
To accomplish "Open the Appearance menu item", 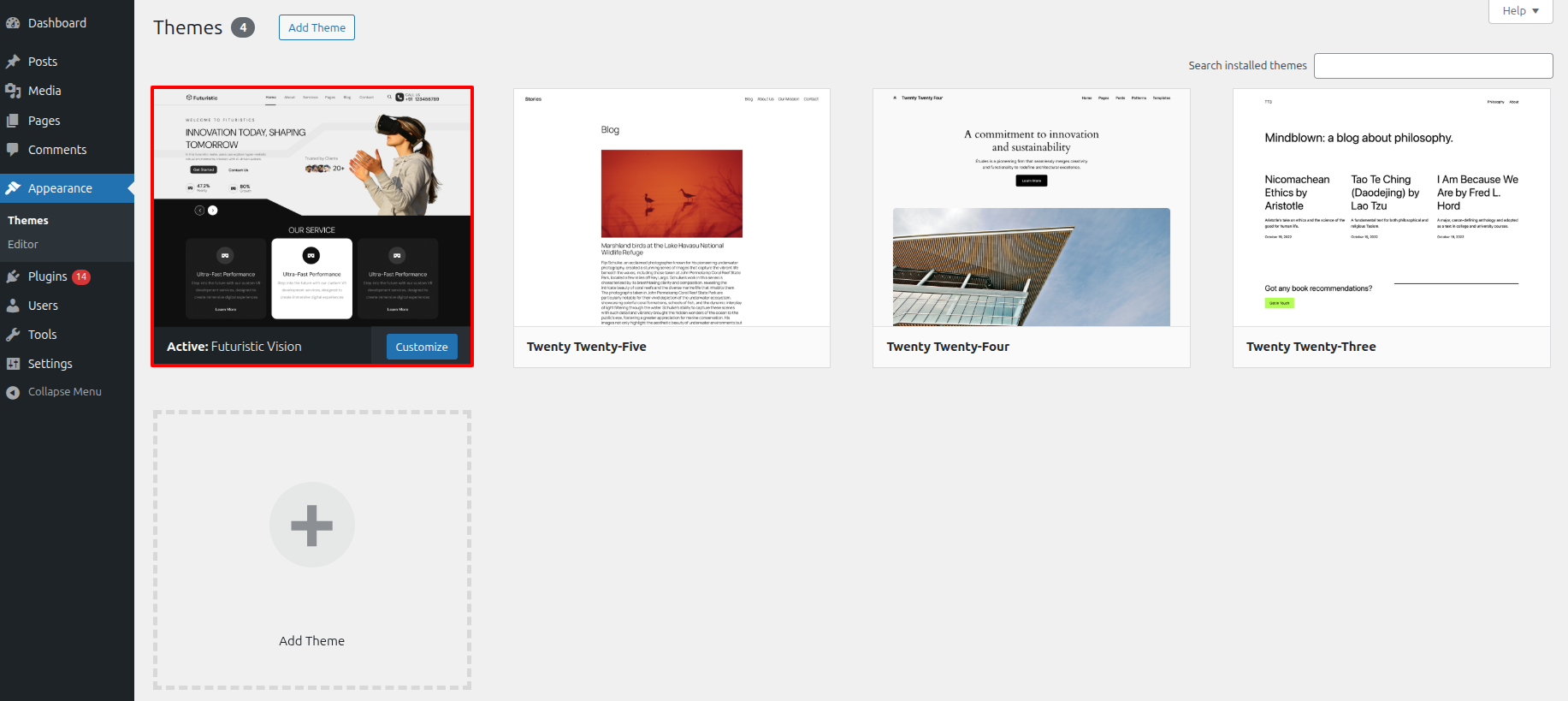I will pos(60,188).
